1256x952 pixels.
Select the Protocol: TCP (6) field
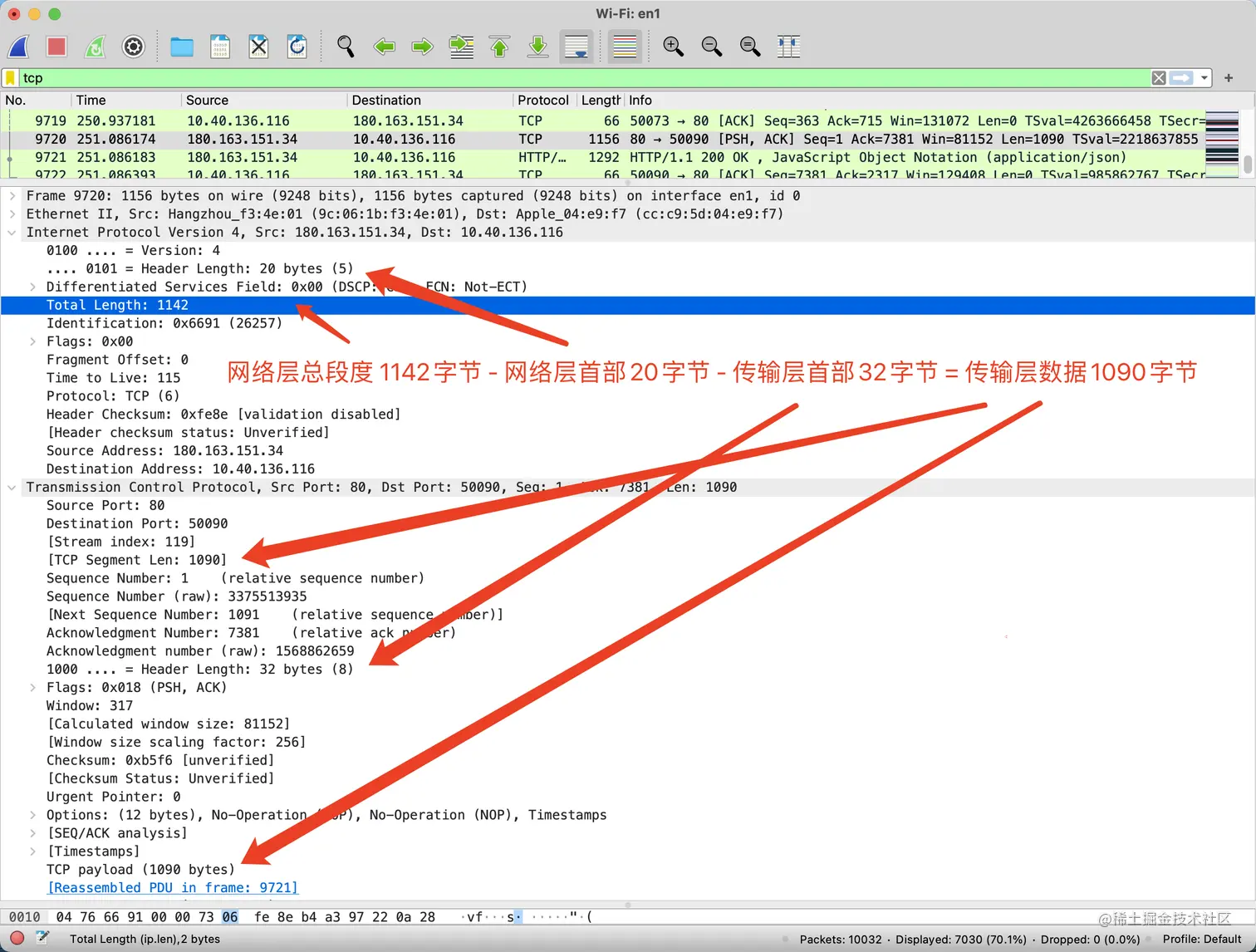tap(113, 397)
